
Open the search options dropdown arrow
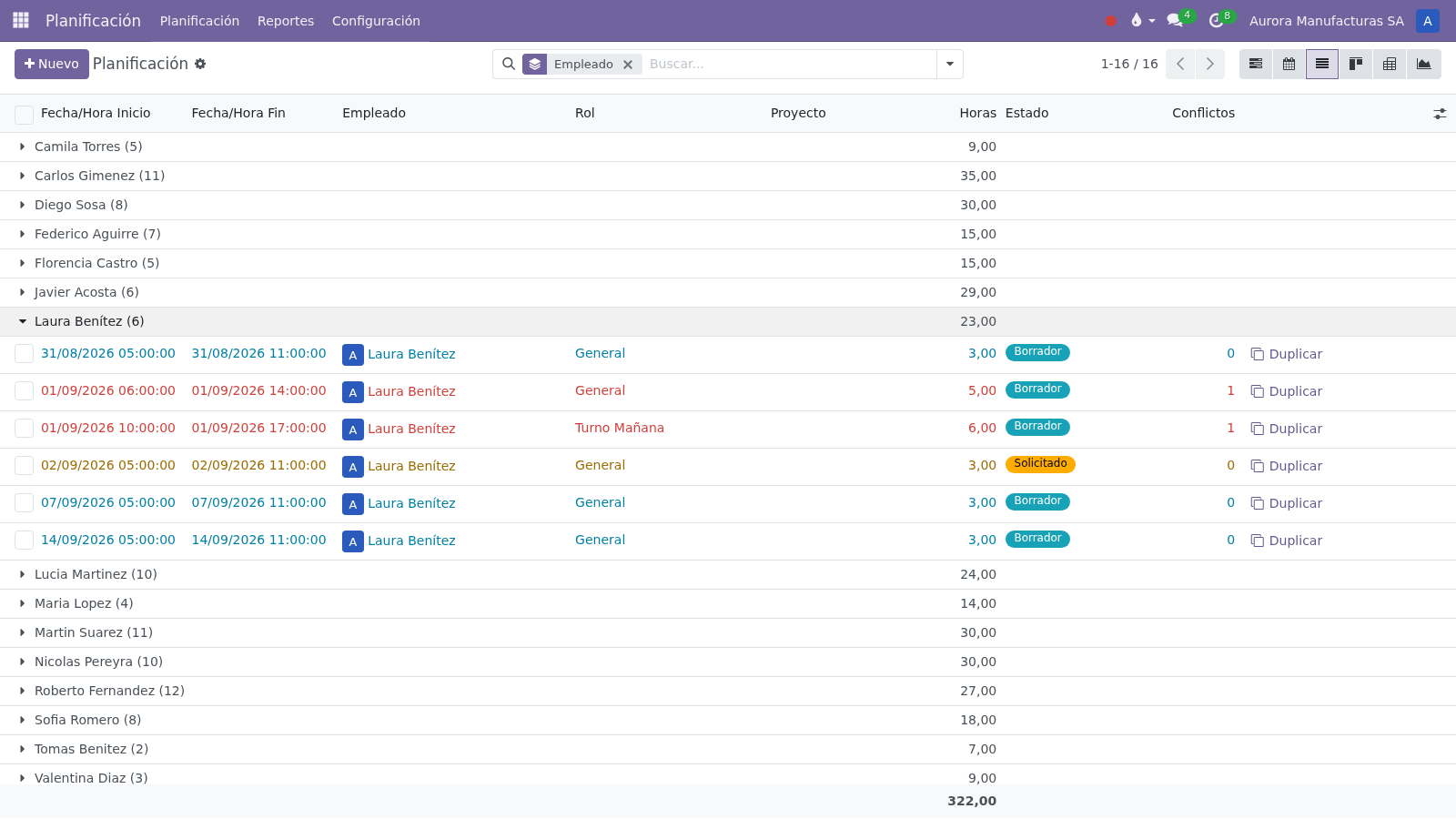point(950,64)
